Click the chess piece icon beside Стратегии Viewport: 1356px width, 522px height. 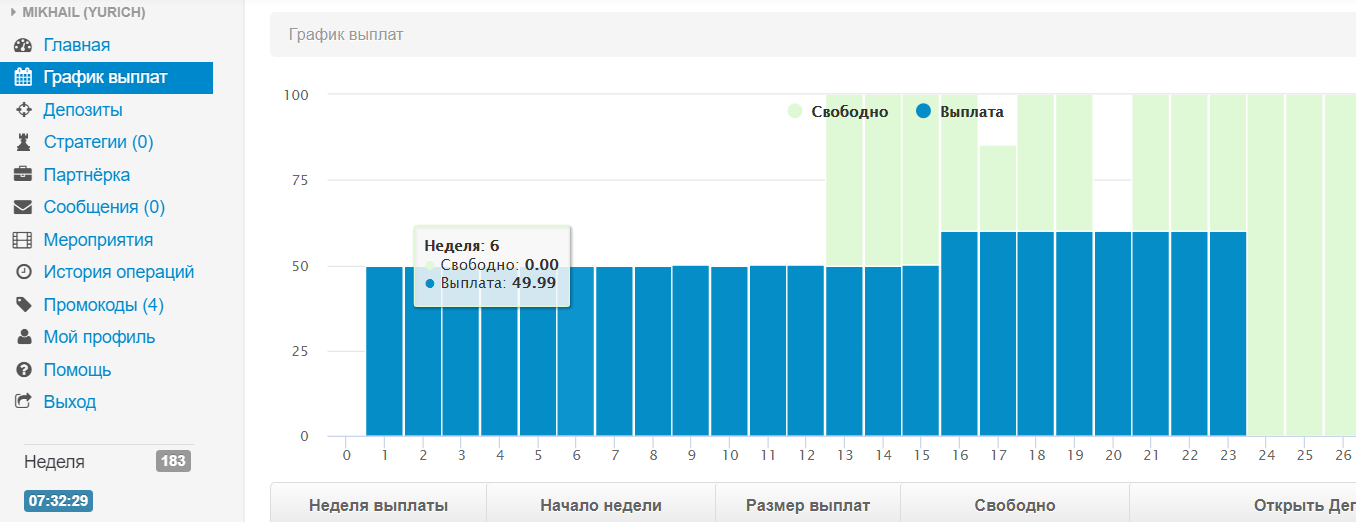(23, 142)
